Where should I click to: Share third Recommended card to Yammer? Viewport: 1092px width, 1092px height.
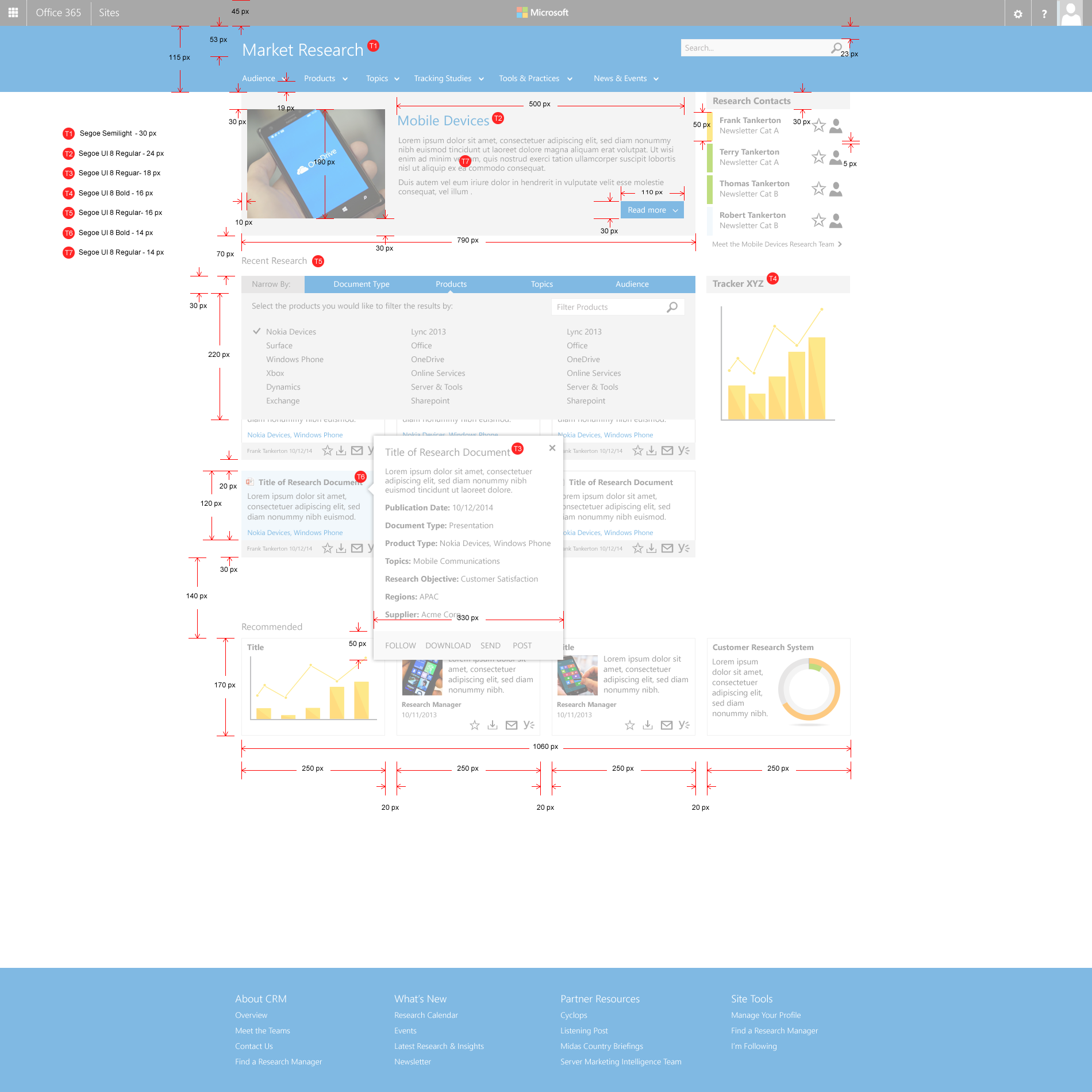684,725
